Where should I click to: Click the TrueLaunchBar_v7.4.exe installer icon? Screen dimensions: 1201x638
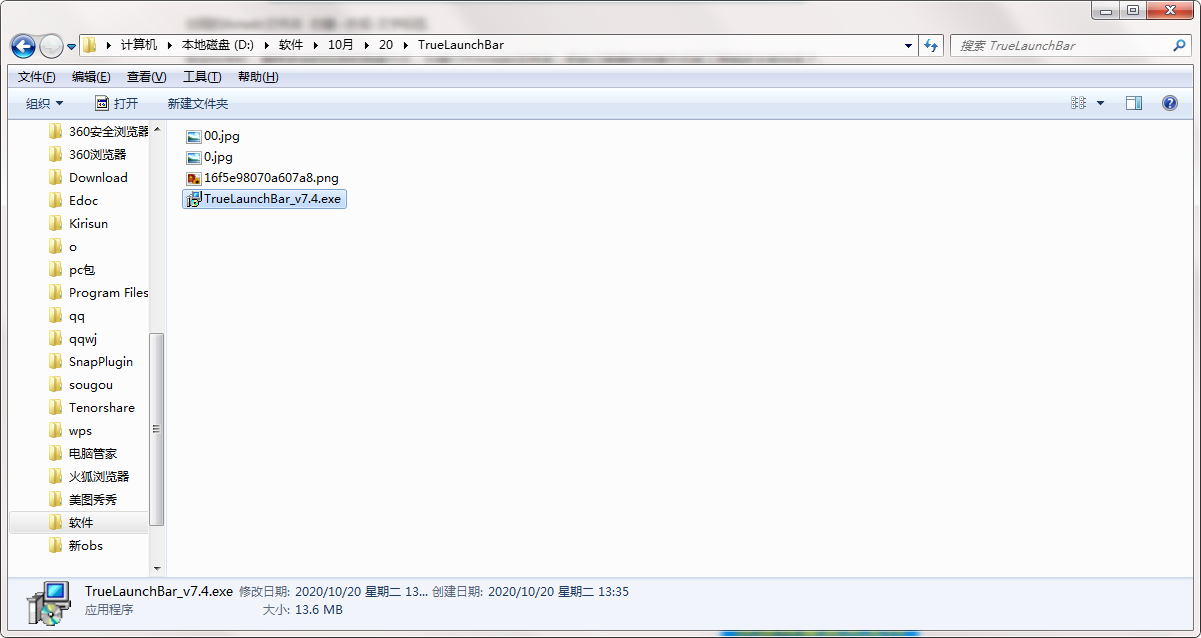click(x=194, y=200)
